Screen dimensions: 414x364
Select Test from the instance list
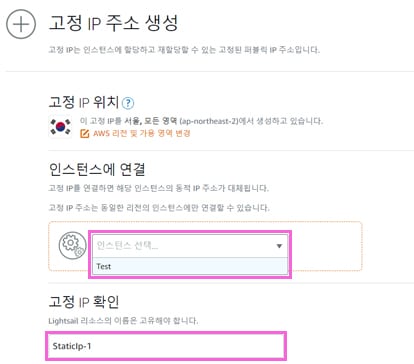click(x=190, y=266)
